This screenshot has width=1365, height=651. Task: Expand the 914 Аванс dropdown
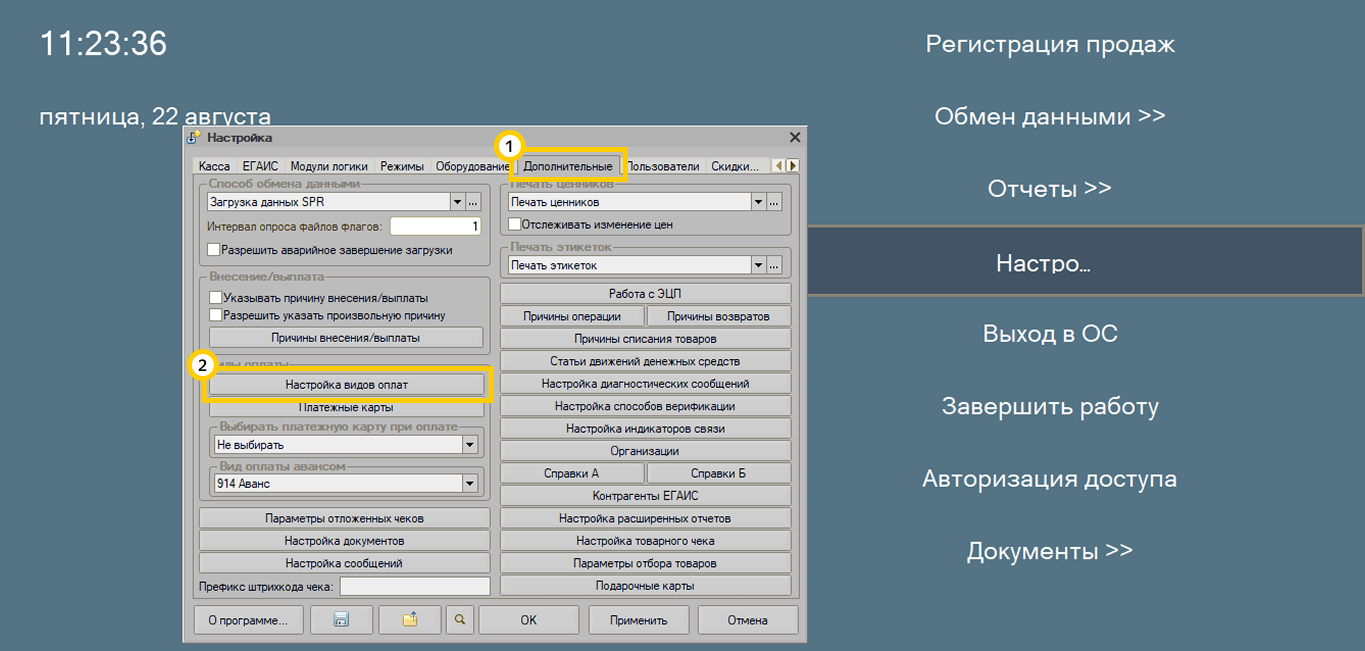(x=469, y=484)
